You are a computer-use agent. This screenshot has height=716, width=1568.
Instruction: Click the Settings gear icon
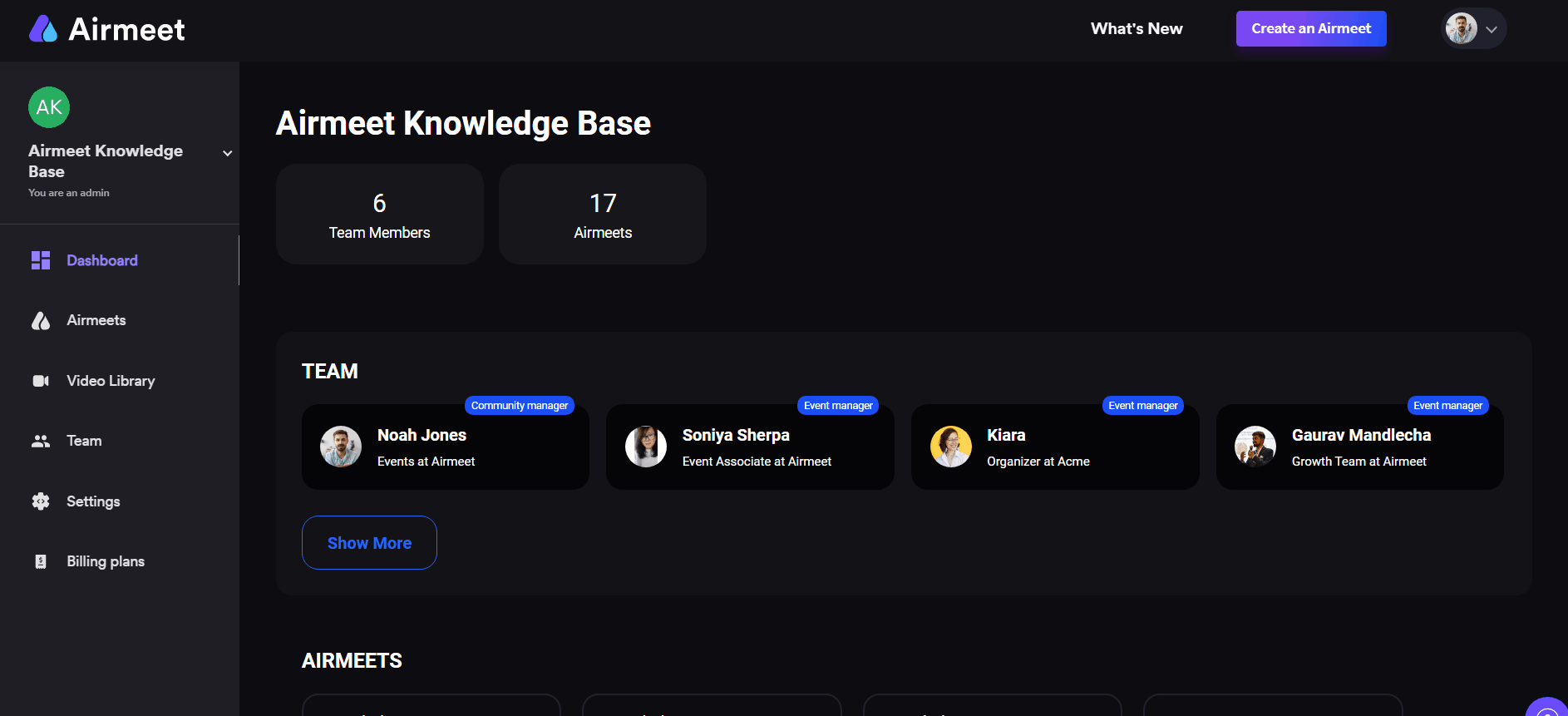point(41,501)
